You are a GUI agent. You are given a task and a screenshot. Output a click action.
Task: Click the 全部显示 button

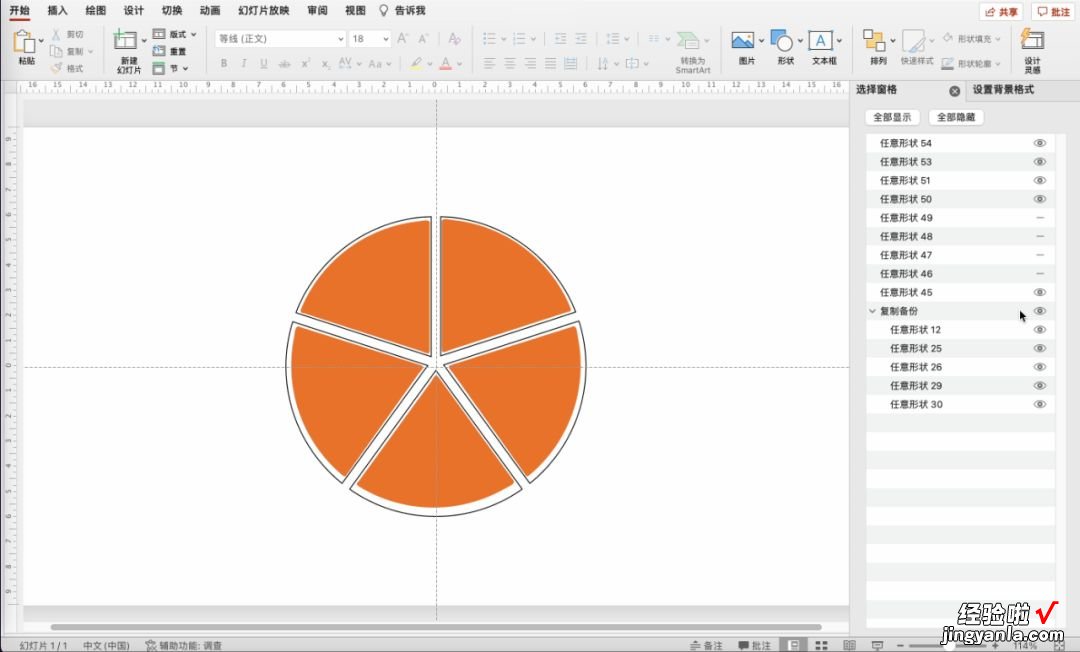892,117
